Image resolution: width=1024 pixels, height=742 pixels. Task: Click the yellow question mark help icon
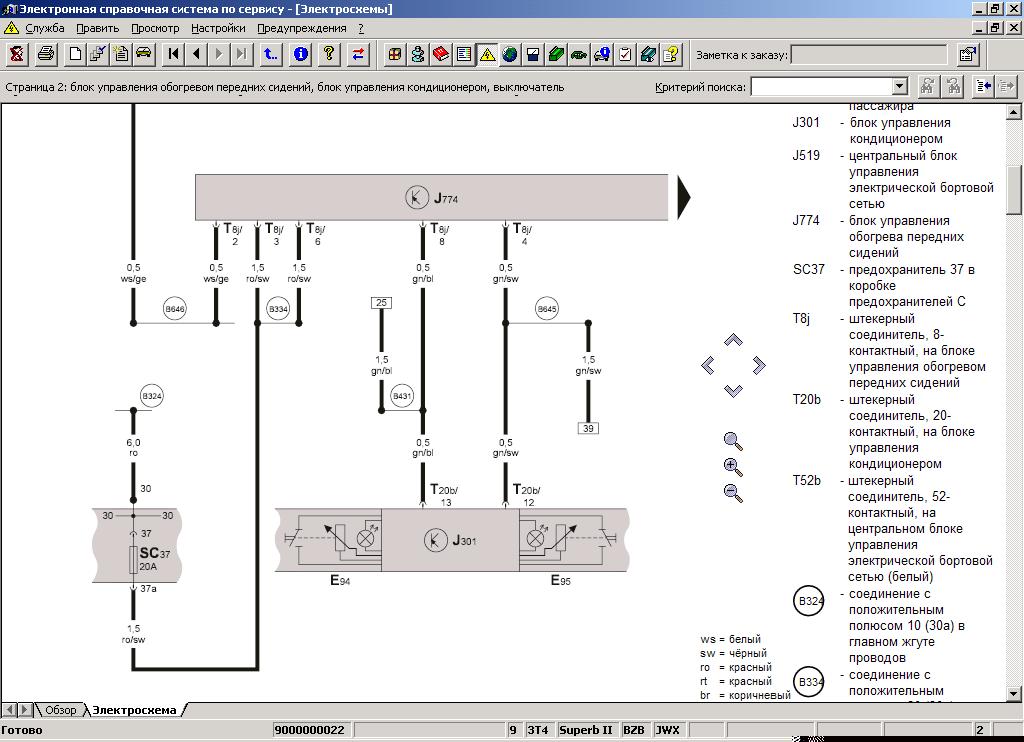point(329,54)
